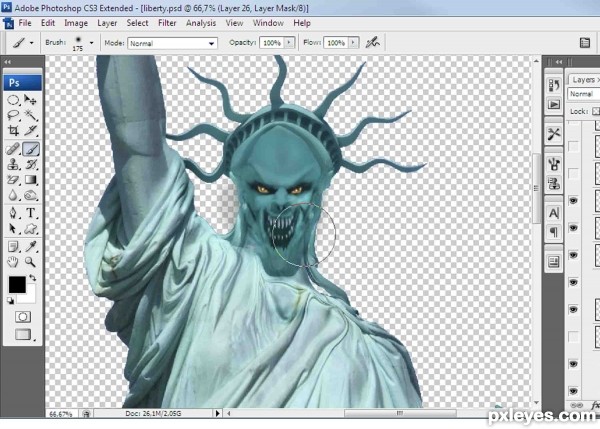
Task: Select the Horizontal Type tool
Action: pos(31,213)
